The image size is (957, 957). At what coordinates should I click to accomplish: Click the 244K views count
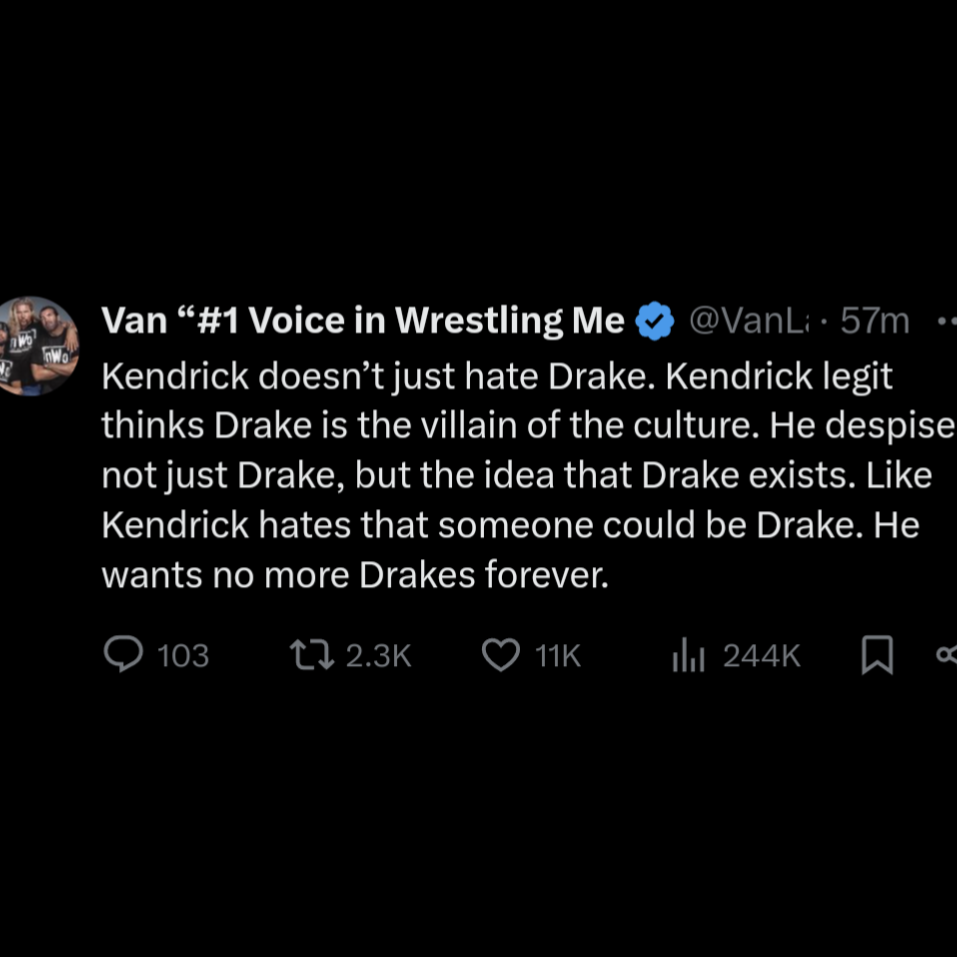(x=761, y=656)
